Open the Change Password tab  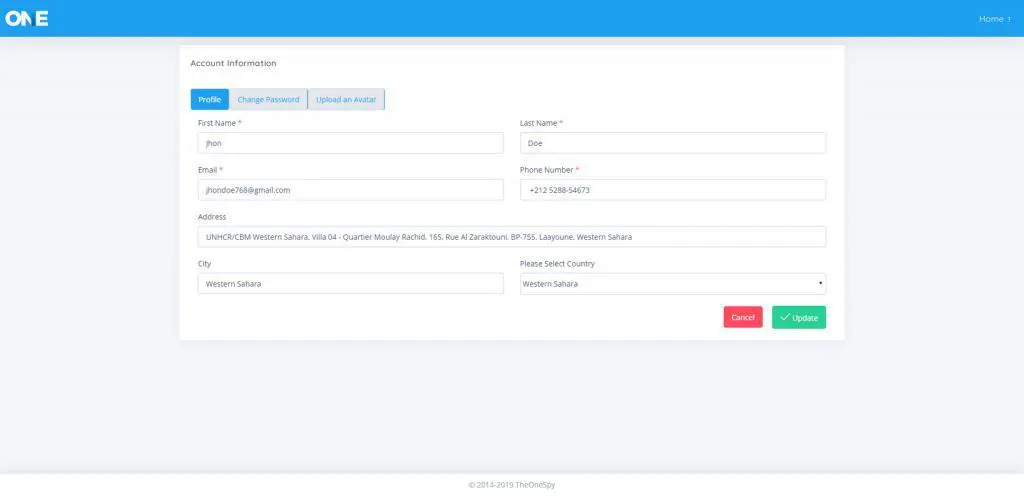(x=268, y=99)
